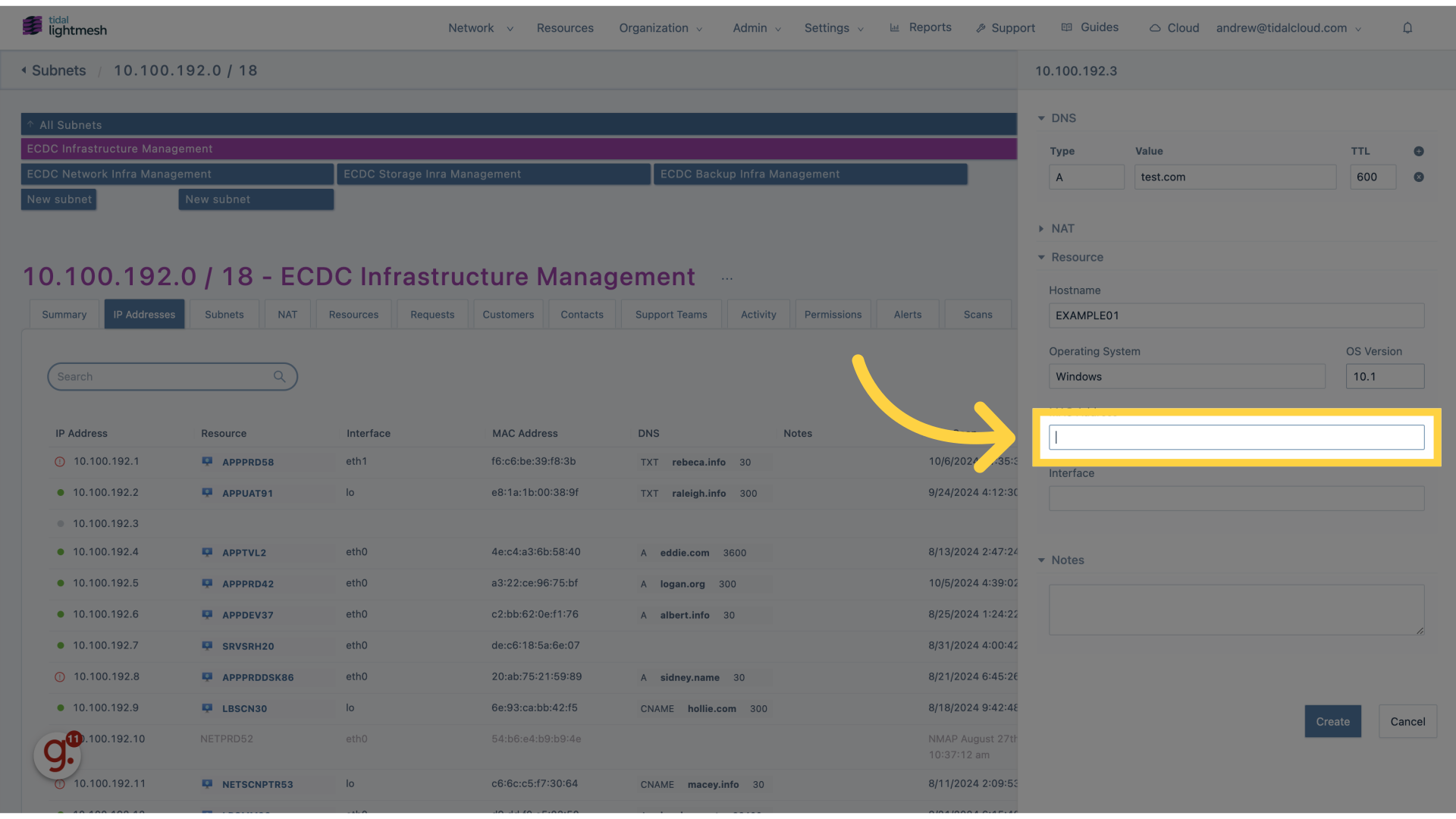This screenshot has width=1456, height=819.
Task: Expand the Organization menu
Action: pos(661,28)
